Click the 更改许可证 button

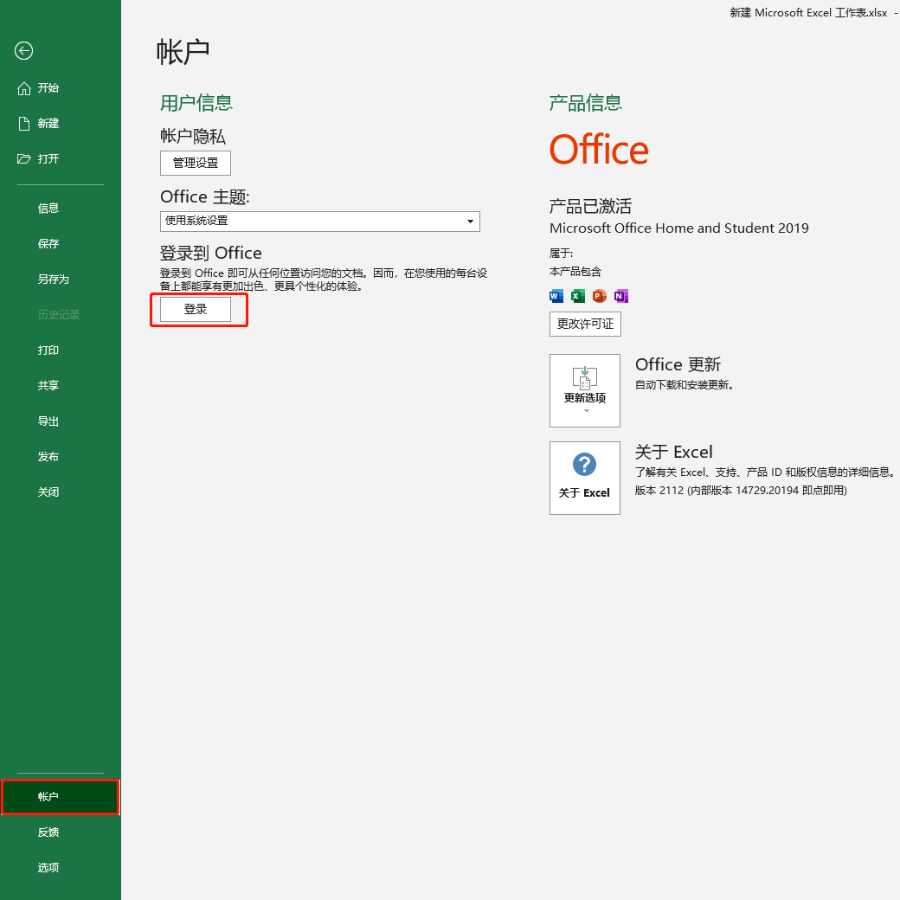(585, 324)
